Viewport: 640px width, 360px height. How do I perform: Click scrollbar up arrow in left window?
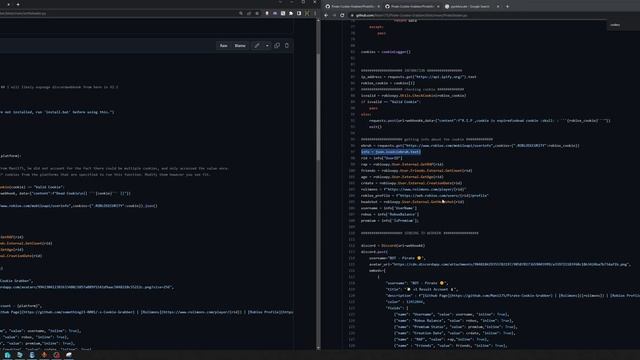[318, 20]
